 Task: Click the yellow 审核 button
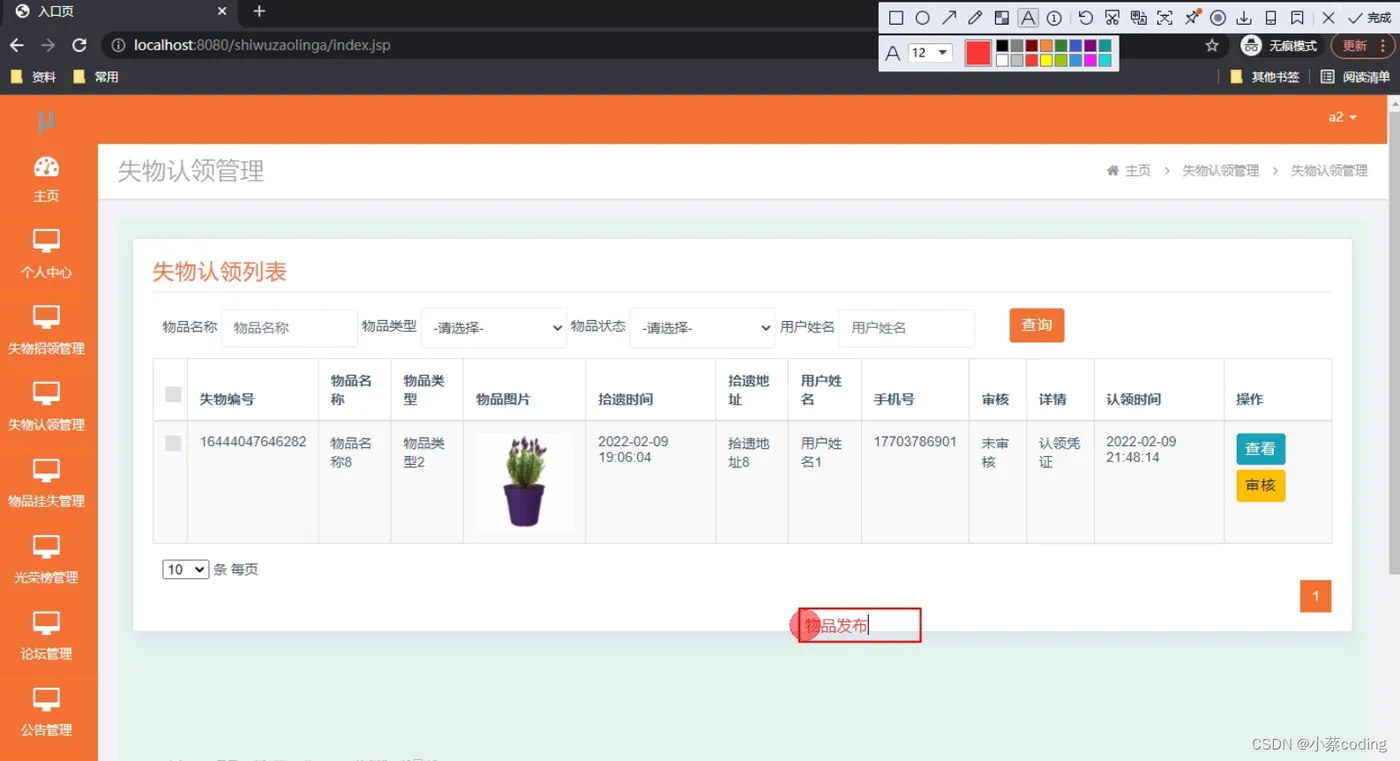pos(1260,486)
